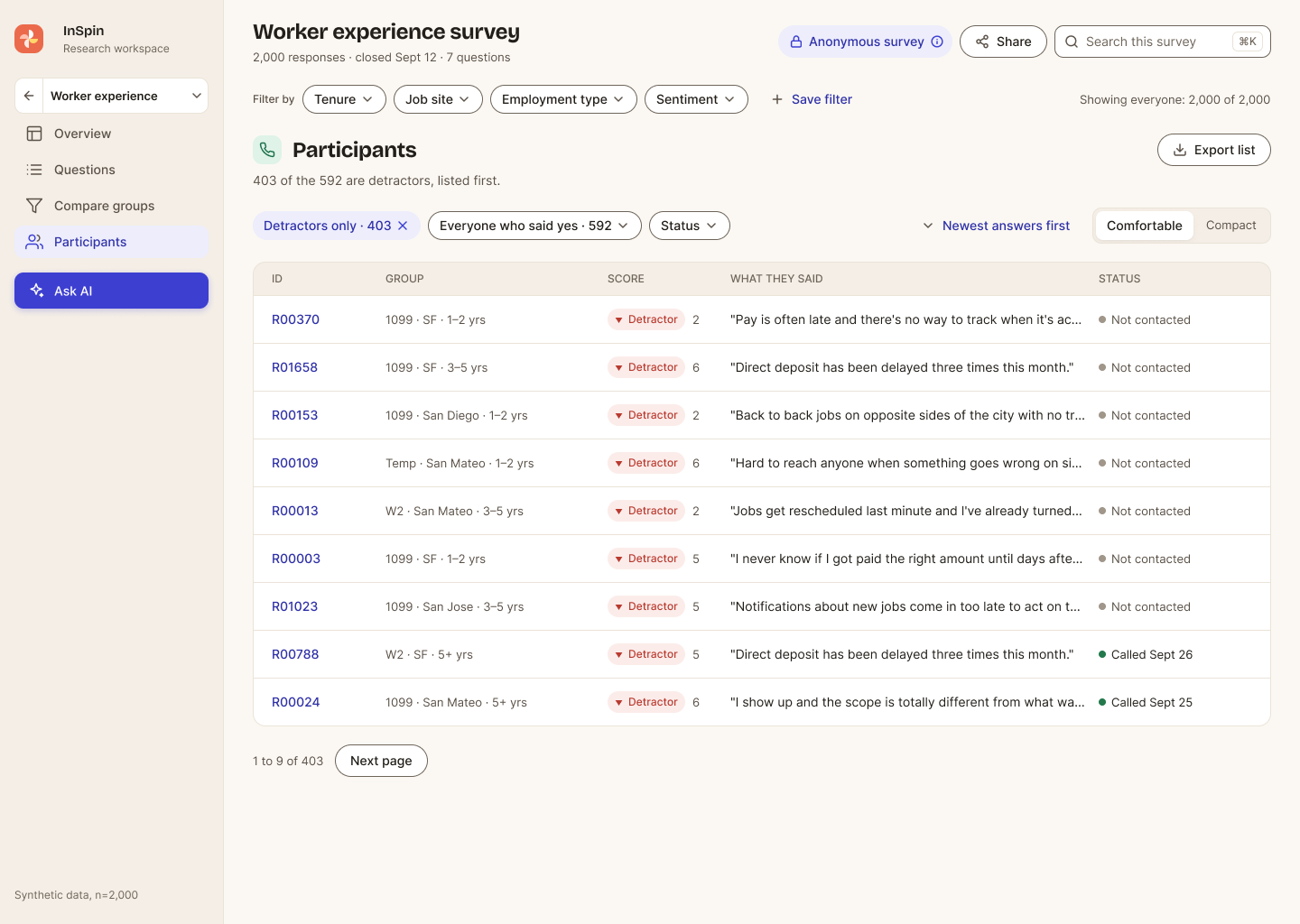This screenshot has width=1300, height=924.
Task: Click the Share button
Action: [1003, 42]
